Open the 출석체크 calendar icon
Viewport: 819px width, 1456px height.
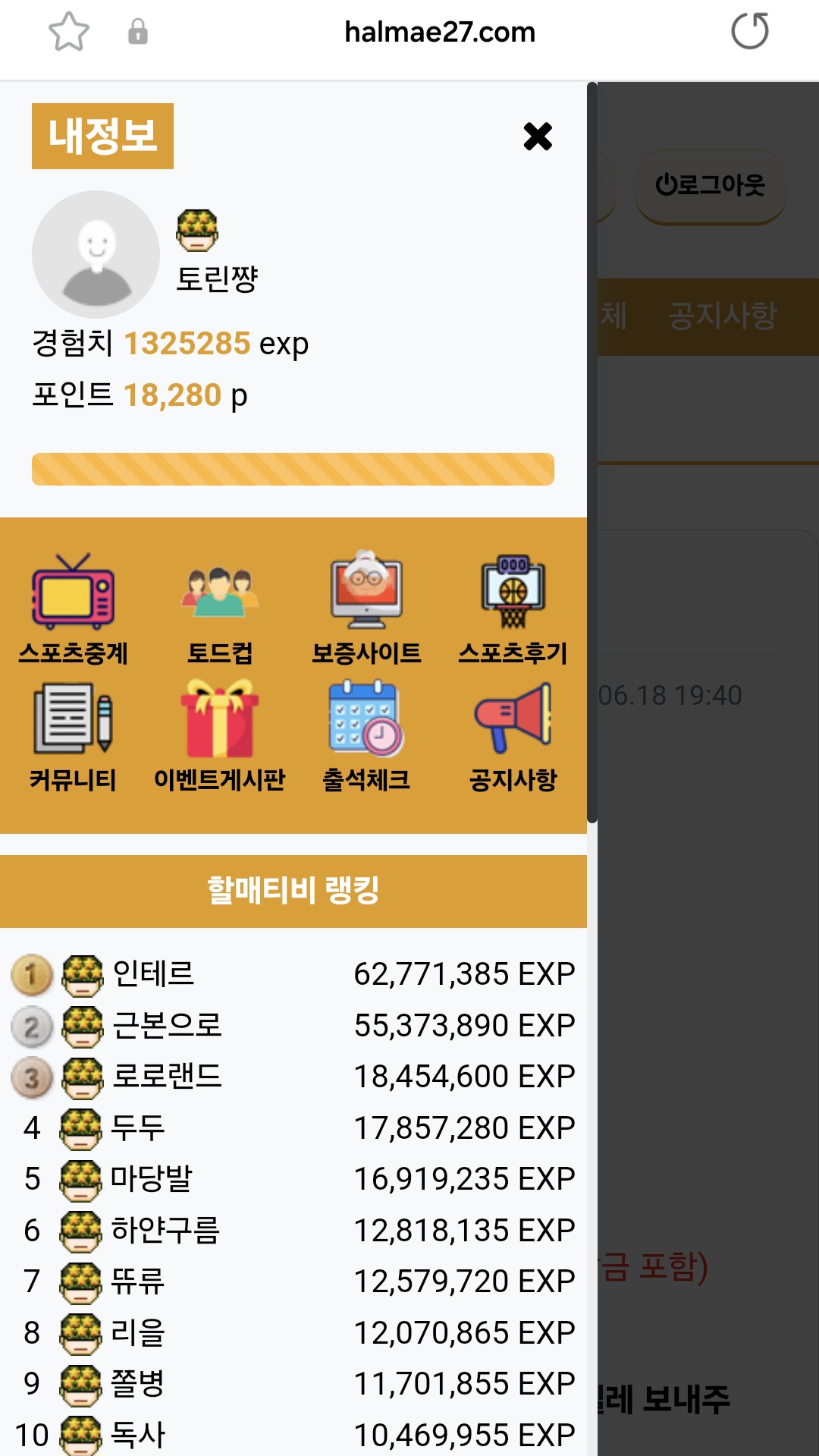click(366, 718)
